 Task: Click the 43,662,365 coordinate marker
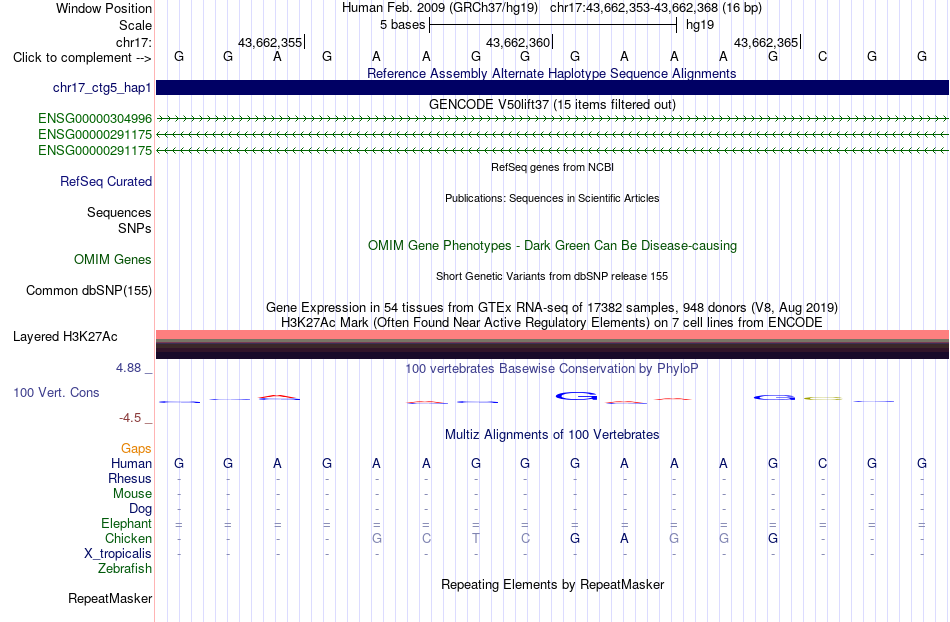(766, 42)
